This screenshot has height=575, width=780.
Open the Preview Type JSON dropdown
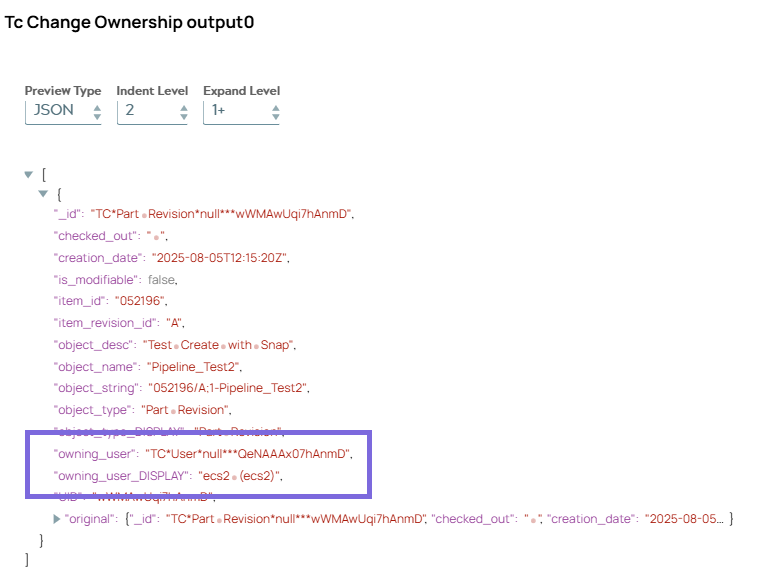click(63, 112)
